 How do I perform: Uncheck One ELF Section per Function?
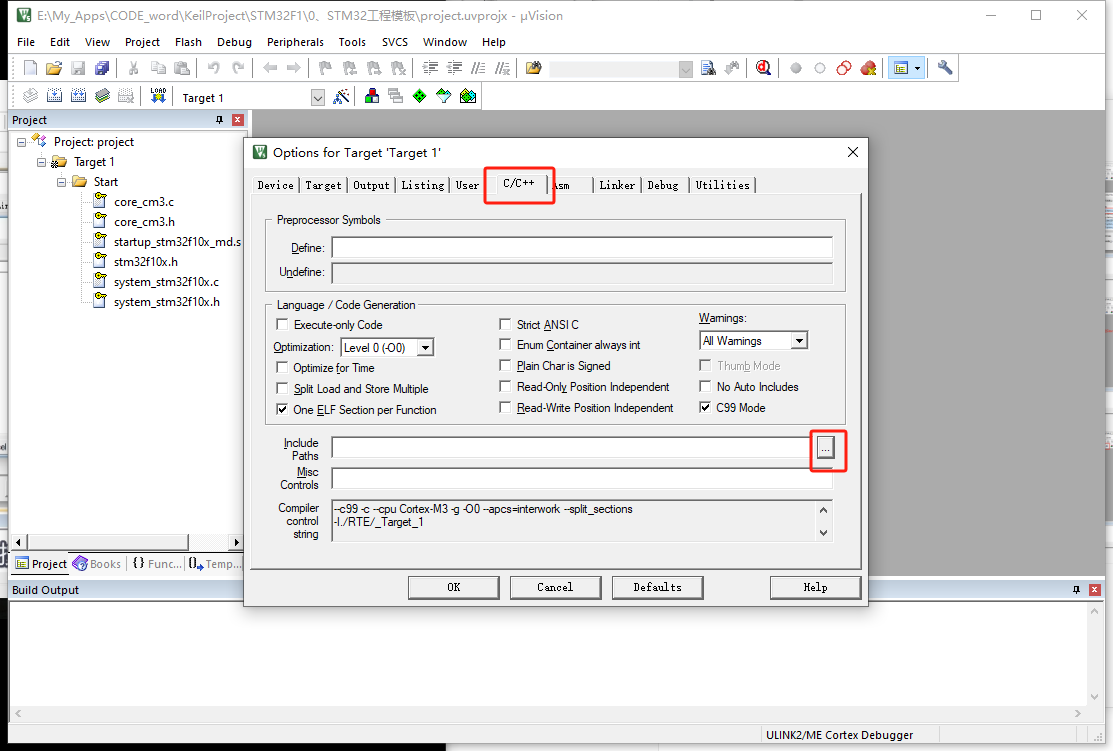coord(283,410)
